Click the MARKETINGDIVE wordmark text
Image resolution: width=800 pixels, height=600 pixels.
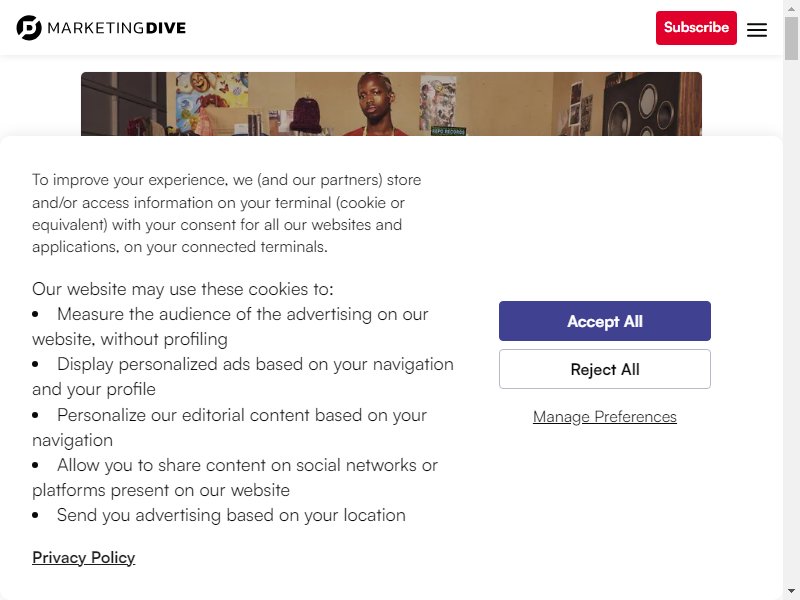click(116, 28)
